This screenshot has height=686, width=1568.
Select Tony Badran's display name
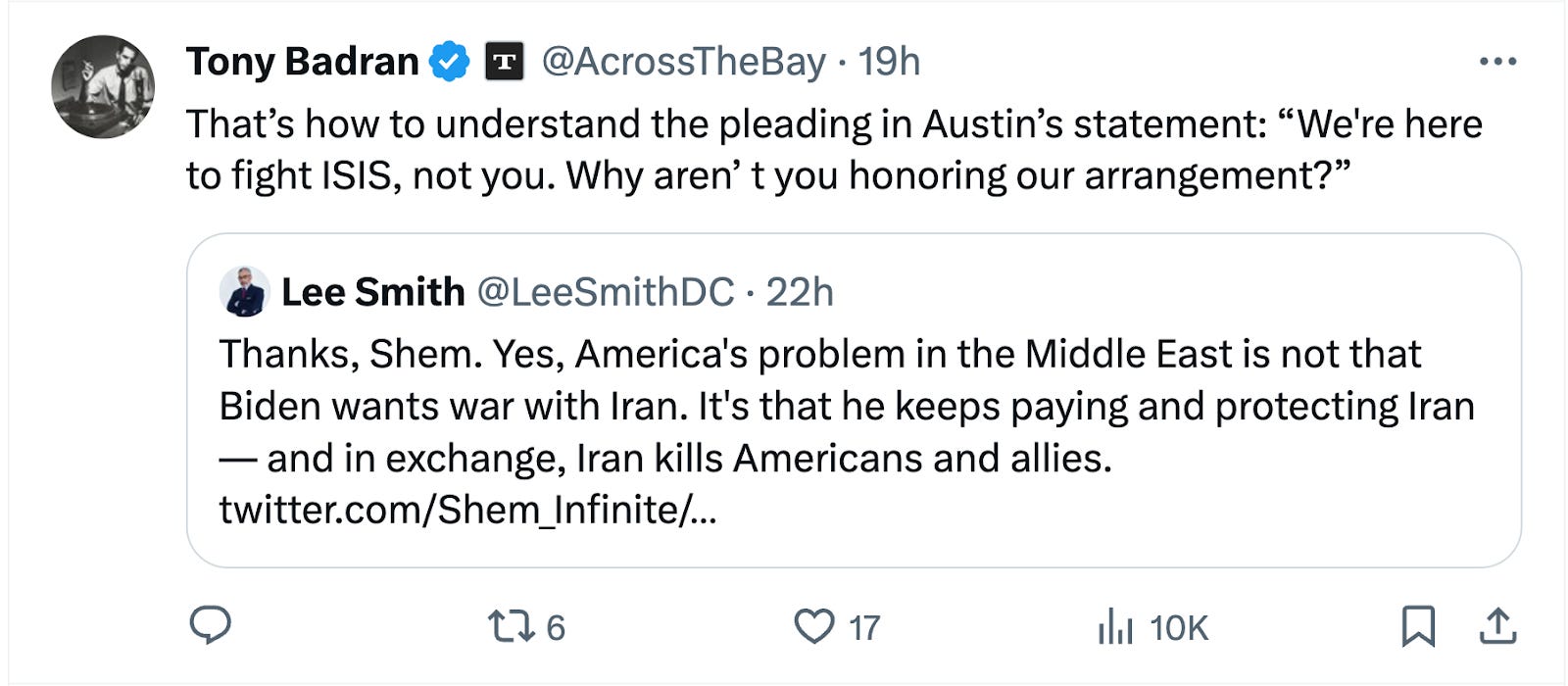[x=302, y=61]
